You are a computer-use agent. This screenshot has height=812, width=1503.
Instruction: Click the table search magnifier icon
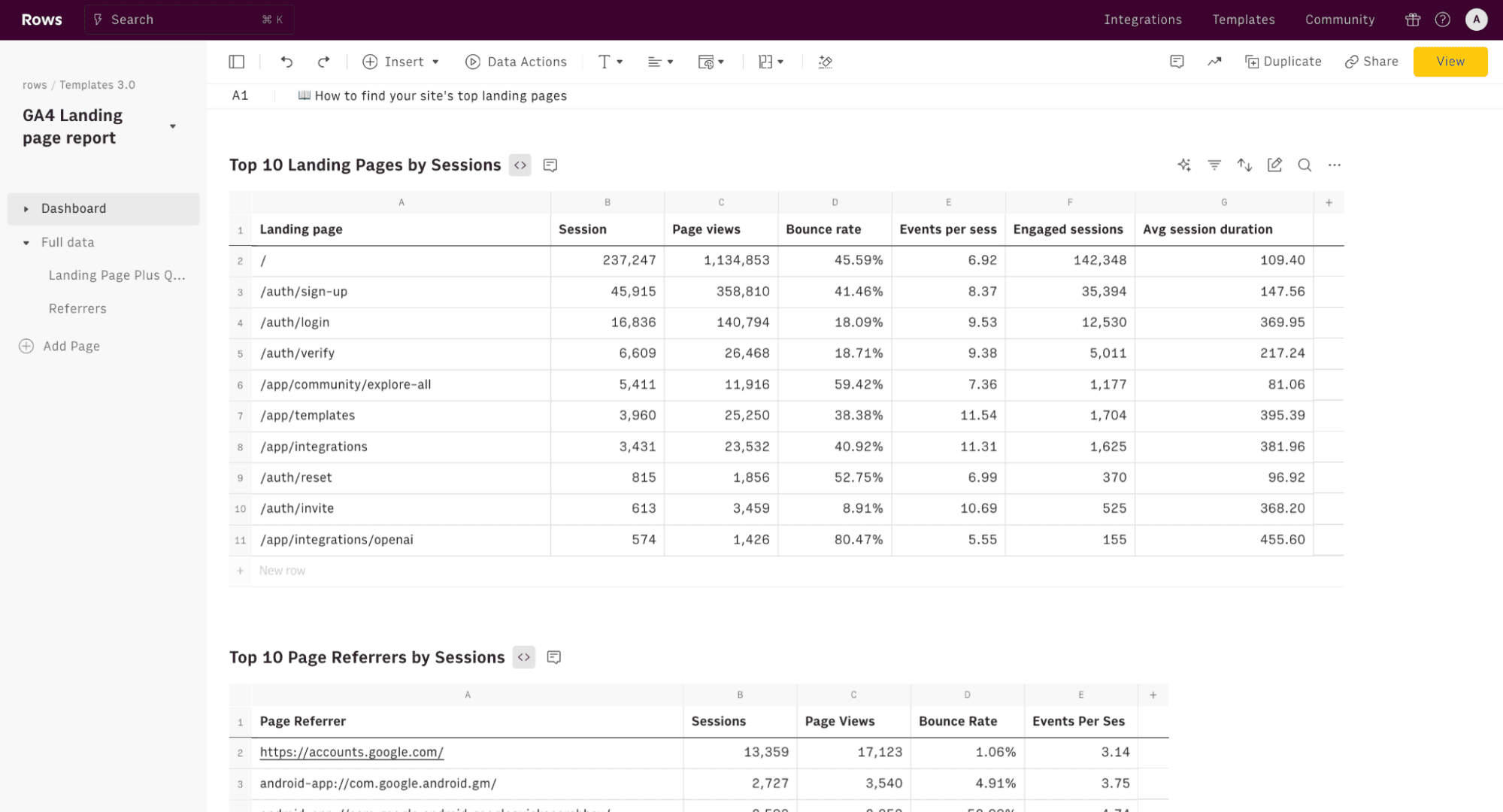coord(1305,165)
